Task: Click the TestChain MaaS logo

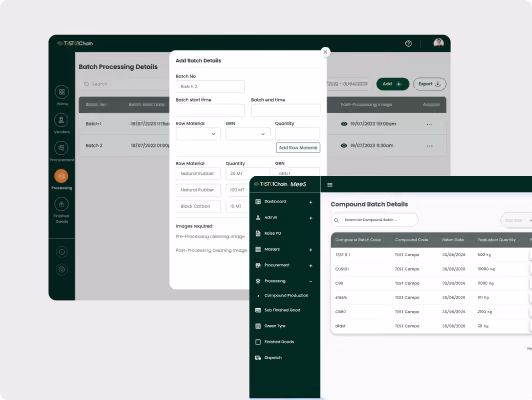Action: point(280,184)
